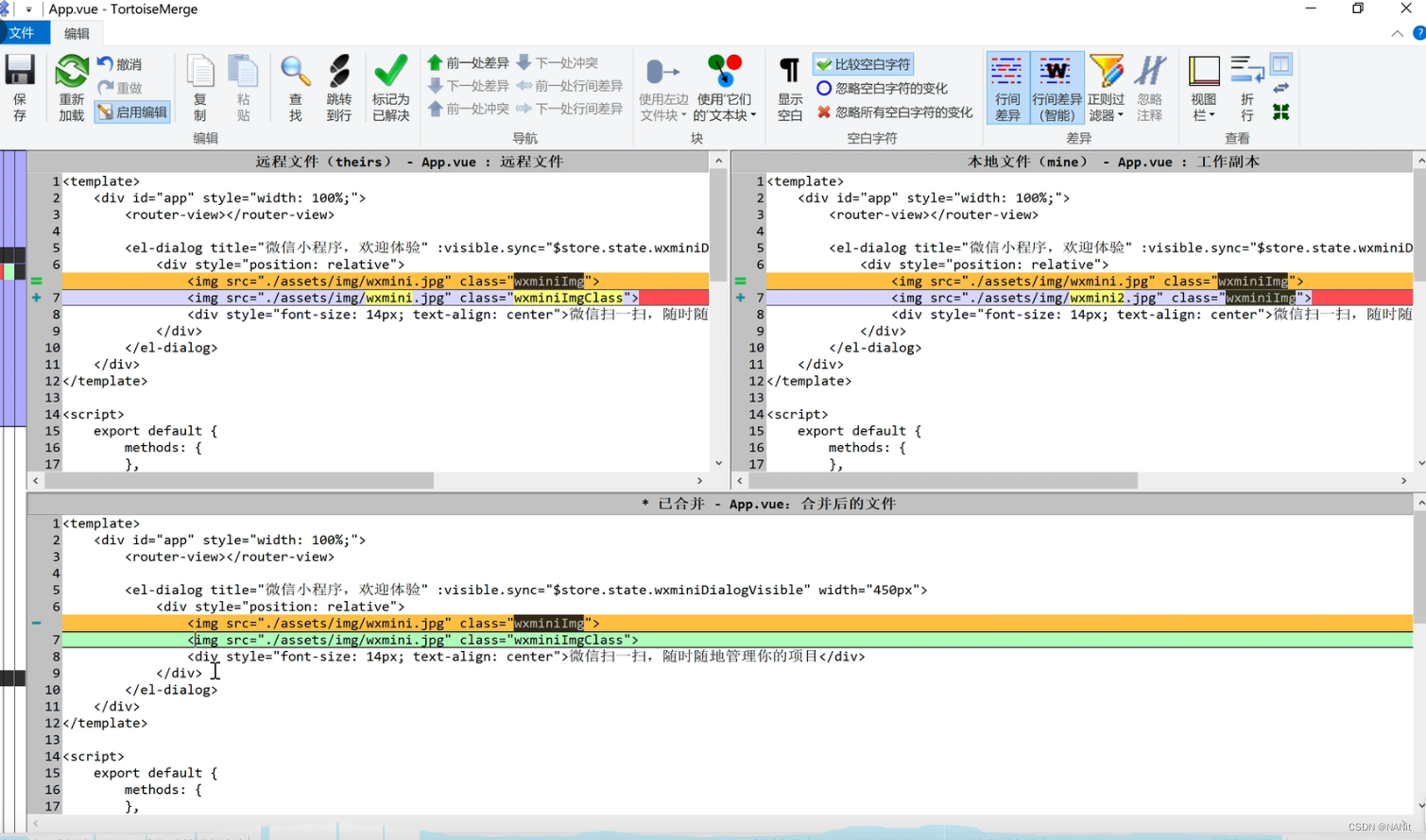Click the wxminiImgClass line in theirs pane
This screenshot has width=1426, height=840.
tap(386, 298)
